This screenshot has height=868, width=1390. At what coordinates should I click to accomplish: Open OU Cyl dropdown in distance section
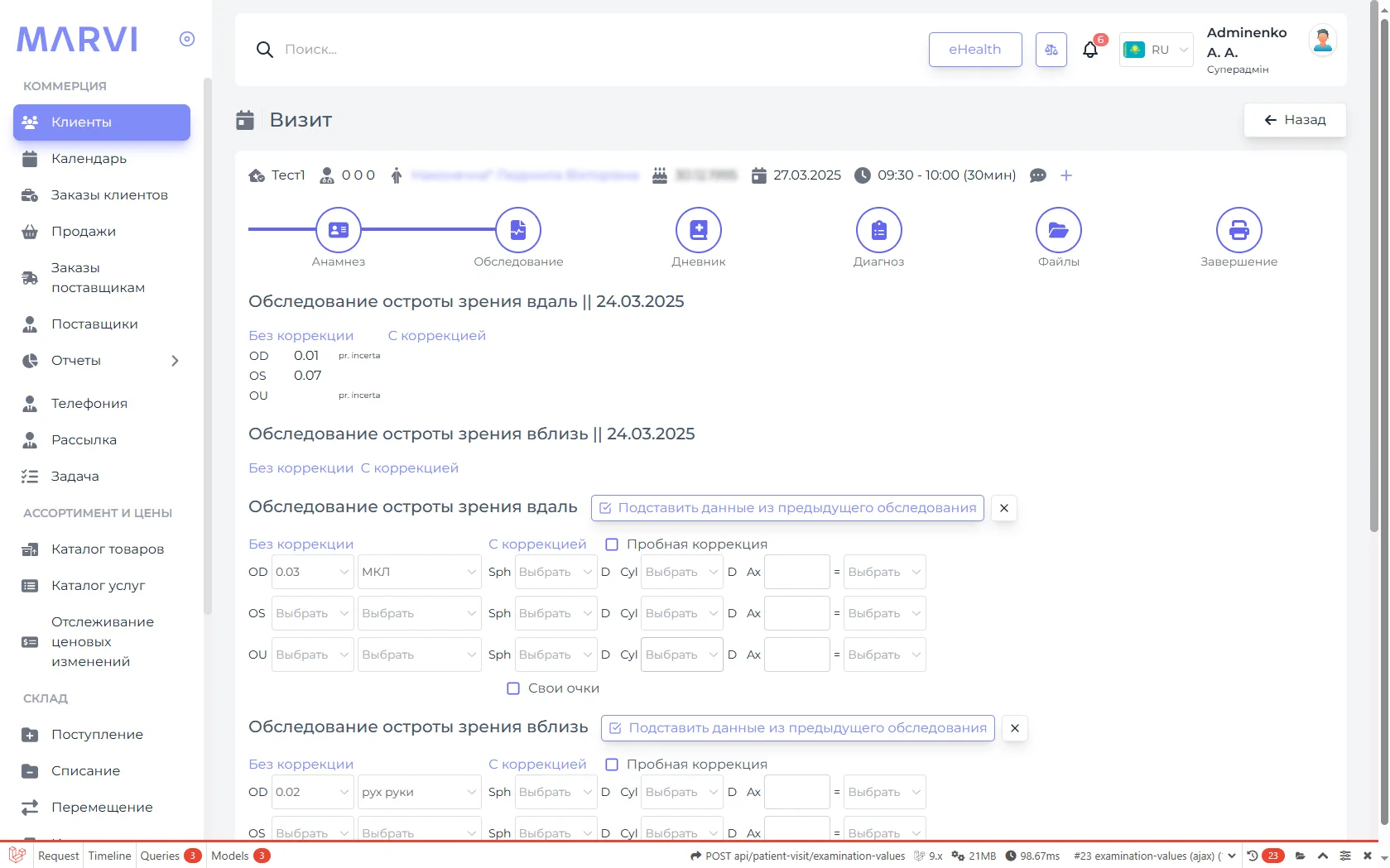coord(682,655)
